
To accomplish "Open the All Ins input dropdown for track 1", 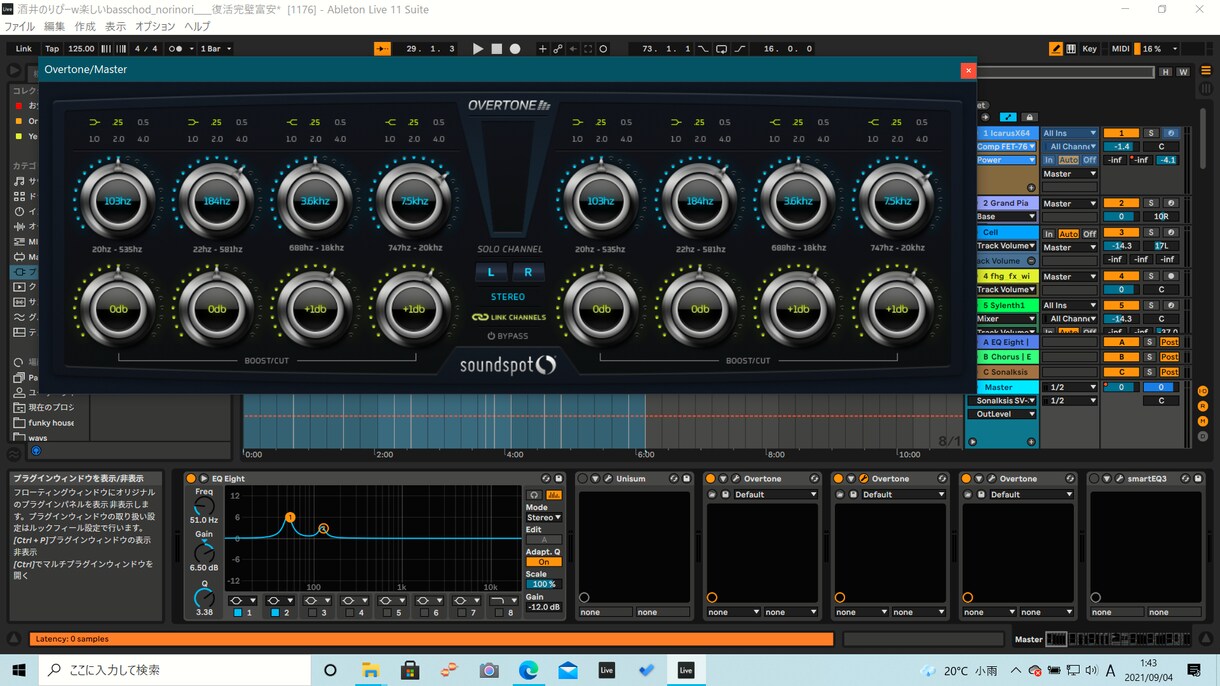I will pos(1069,133).
